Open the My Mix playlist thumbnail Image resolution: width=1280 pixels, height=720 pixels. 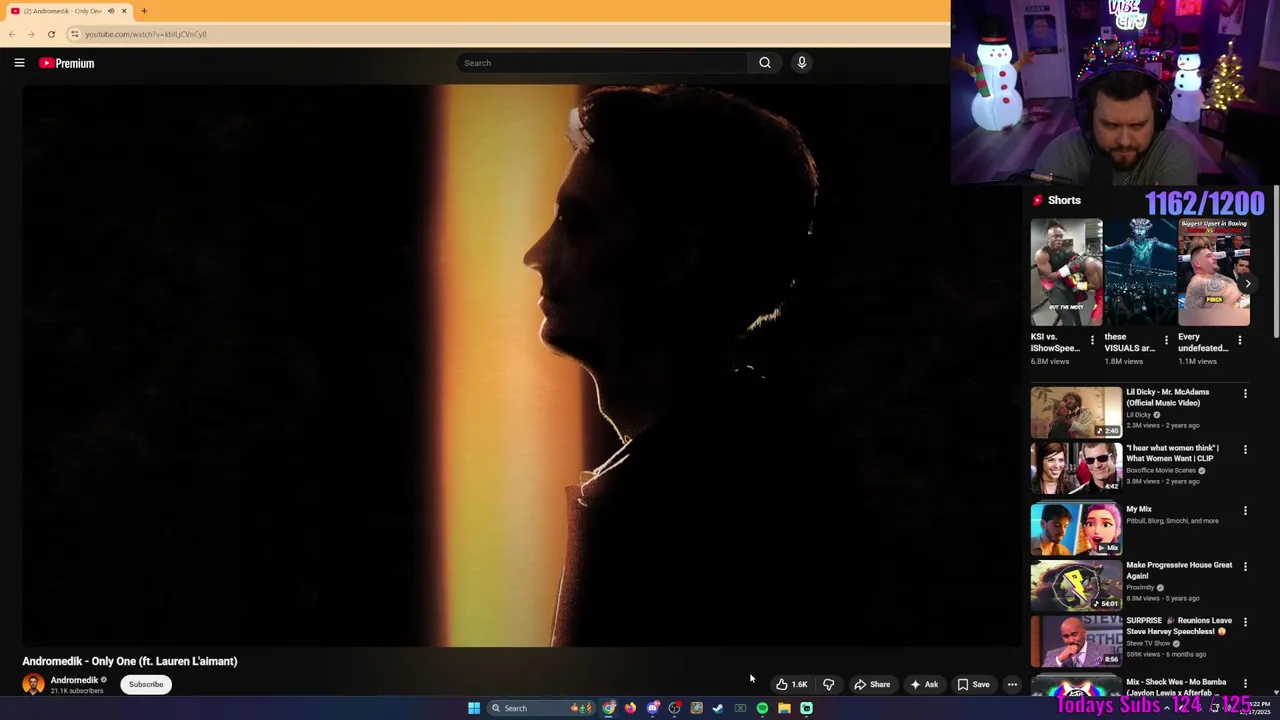point(1076,529)
